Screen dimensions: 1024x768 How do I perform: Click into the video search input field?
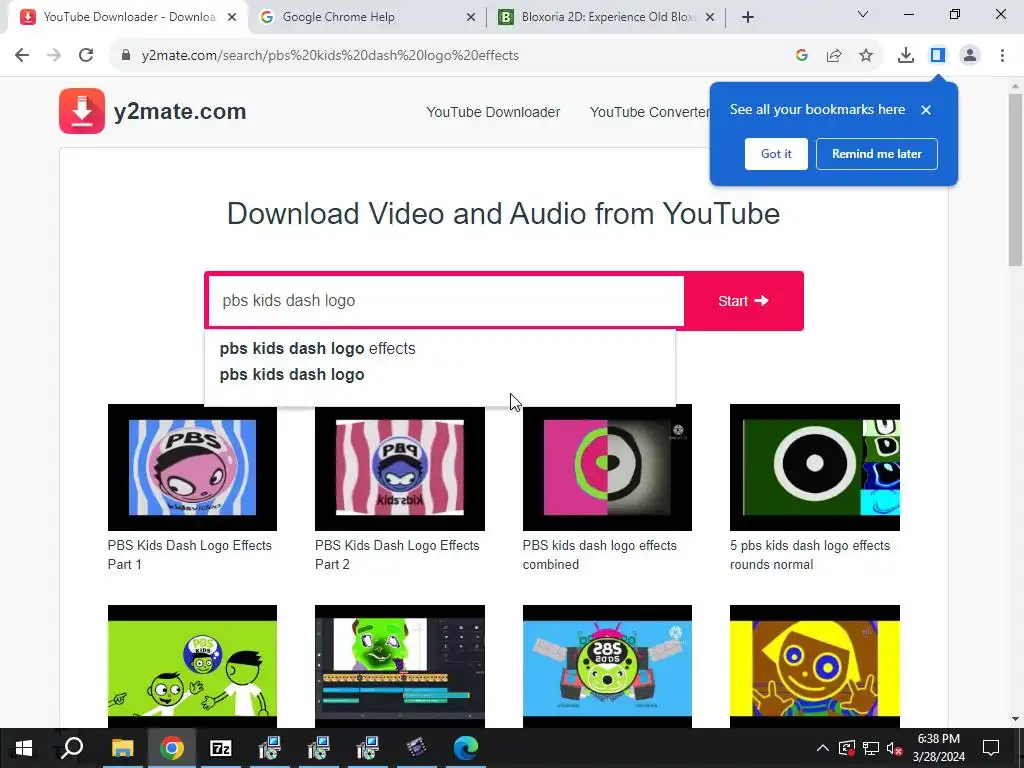(x=445, y=300)
